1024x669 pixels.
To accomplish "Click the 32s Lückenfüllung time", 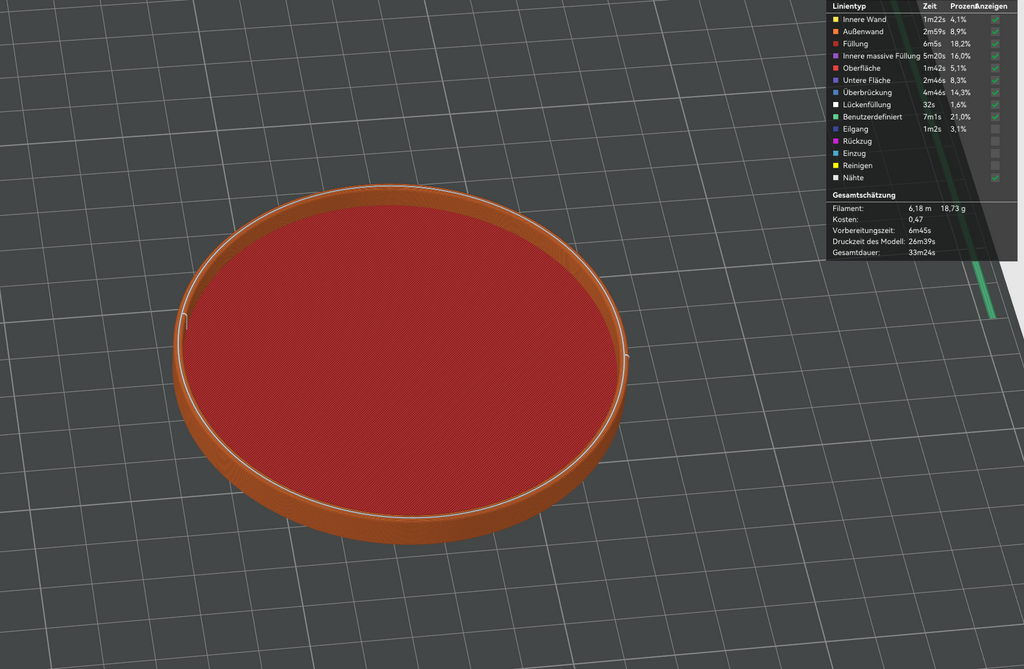I will coord(929,105).
